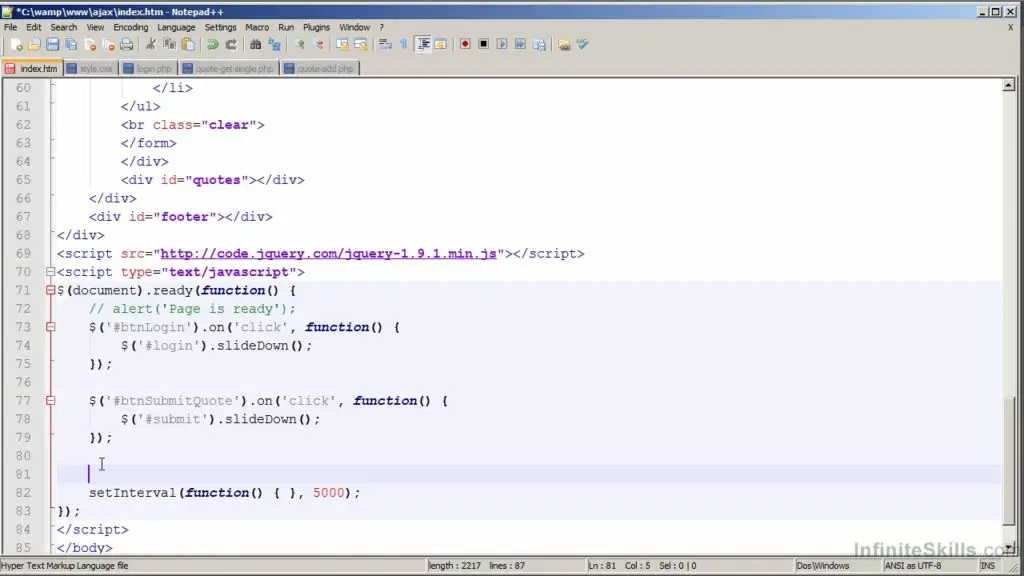Switch to the style.css tab
Viewport: 1024px width, 576px height.
pos(90,69)
